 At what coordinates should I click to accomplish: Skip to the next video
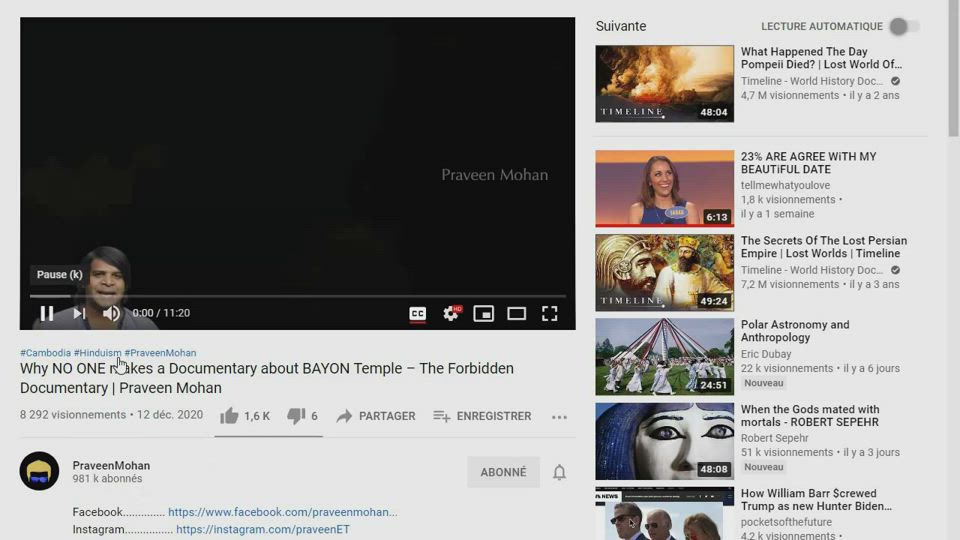79,313
